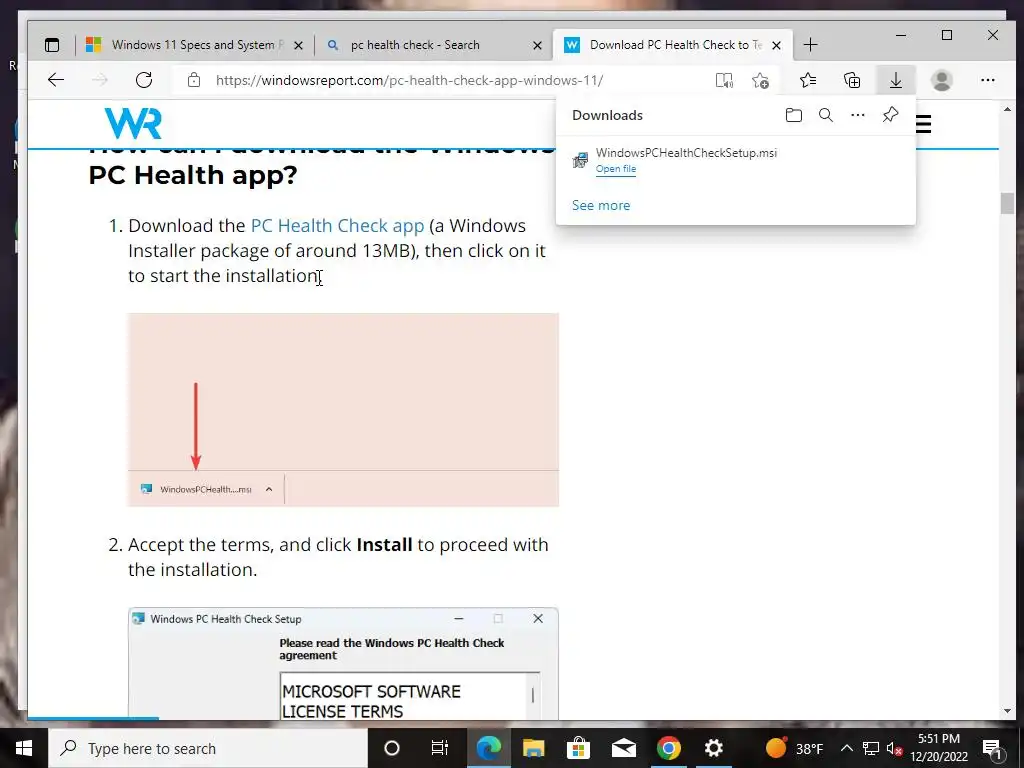The image size is (1024, 768).
Task: Click the Open file link
Action: (x=616, y=169)
